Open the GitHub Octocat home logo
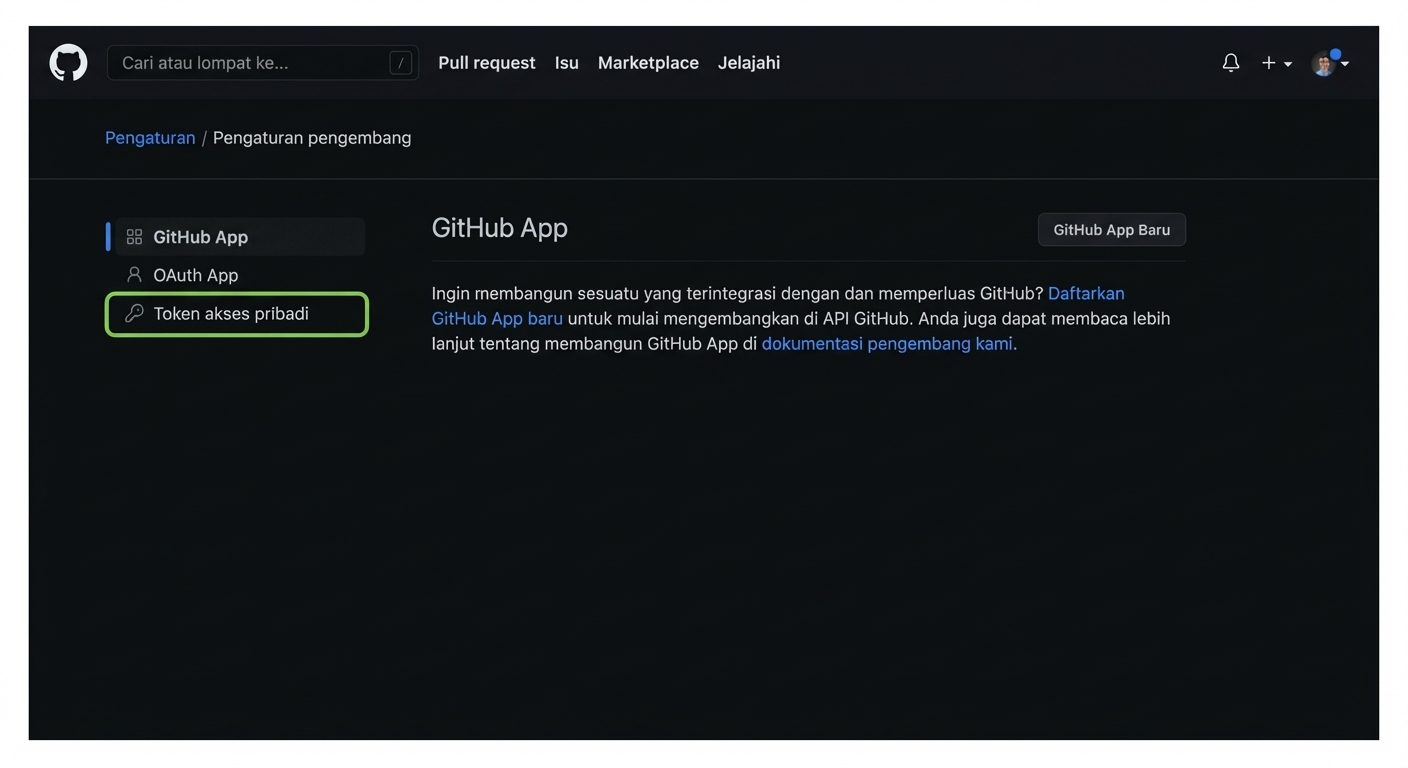Screen dimensions: 1408x768 (x=68, y=63)
